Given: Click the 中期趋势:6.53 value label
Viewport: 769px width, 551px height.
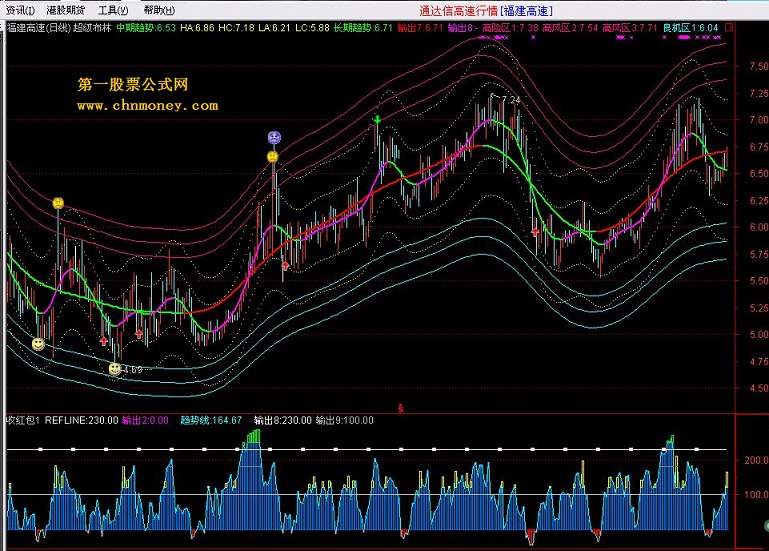Looking at the screenshot, I should tap(146, 27).
